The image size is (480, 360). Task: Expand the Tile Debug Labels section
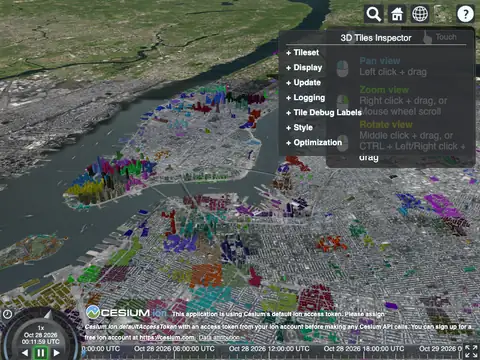[x=324, y=113]
